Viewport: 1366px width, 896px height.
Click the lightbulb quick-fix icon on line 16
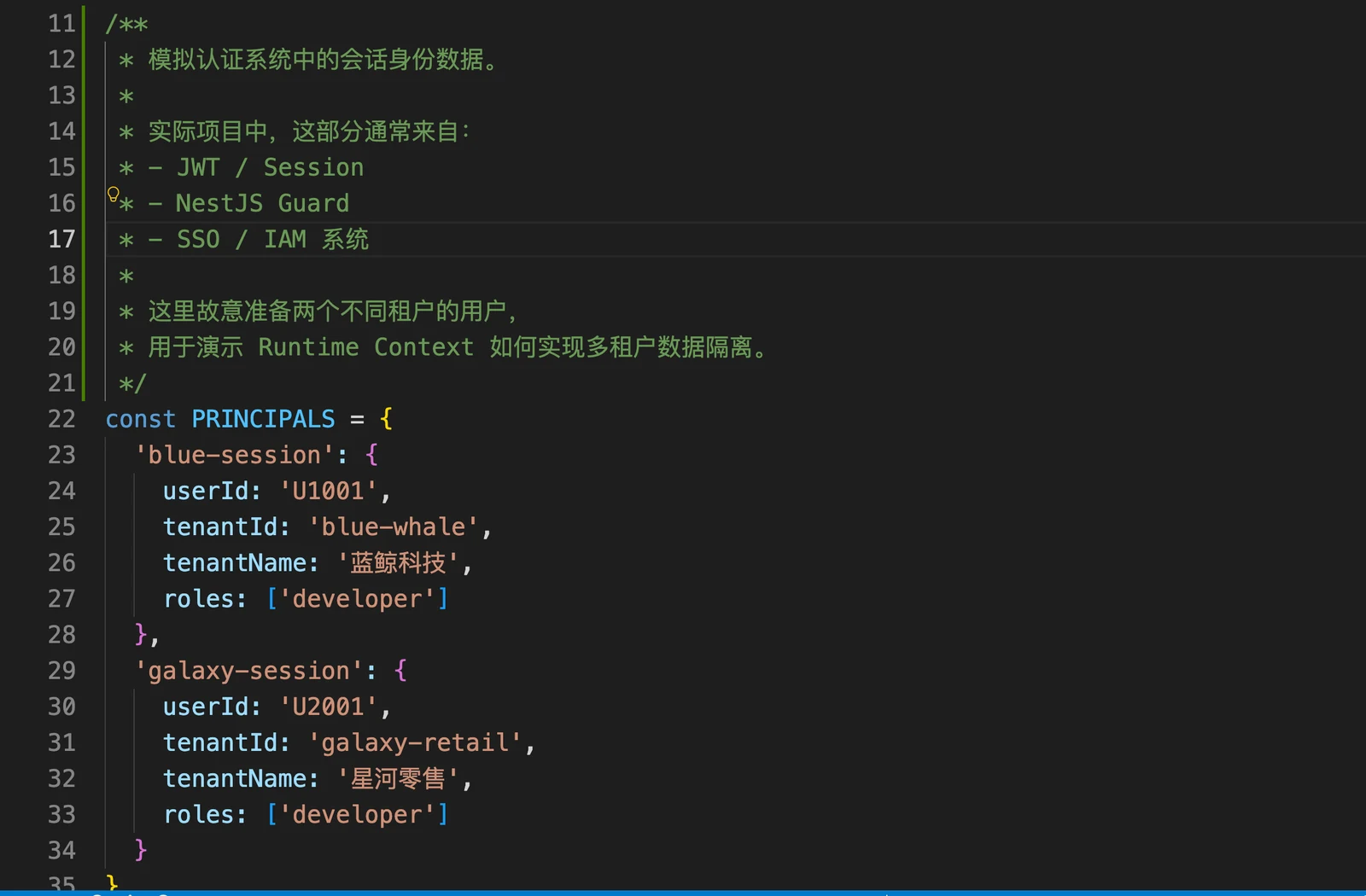point(113,195)
